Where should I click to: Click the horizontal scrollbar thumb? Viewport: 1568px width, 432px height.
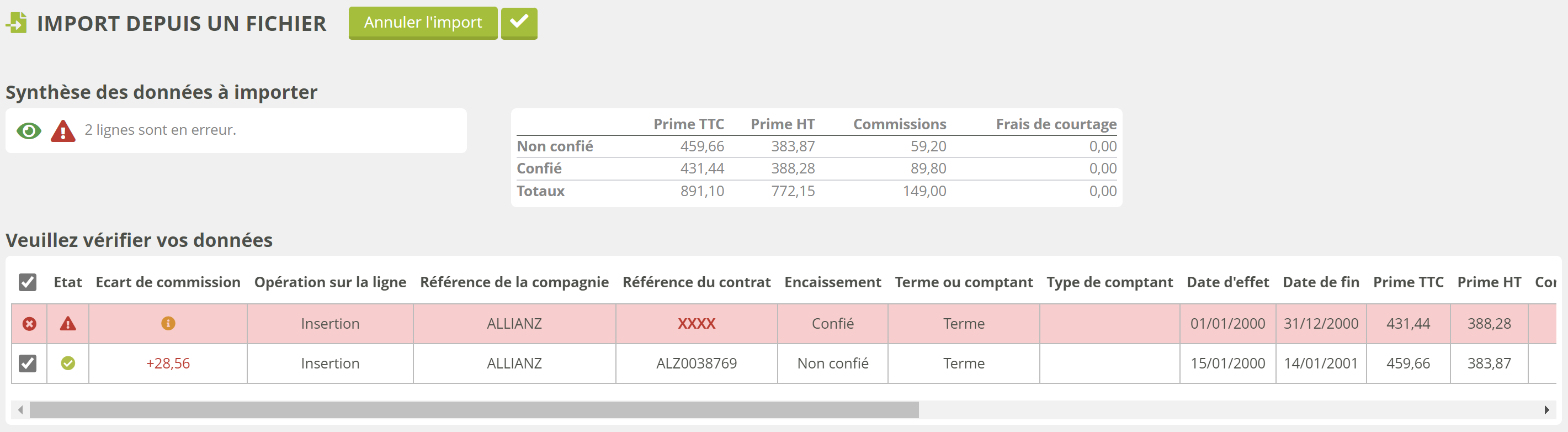point(474,410)
